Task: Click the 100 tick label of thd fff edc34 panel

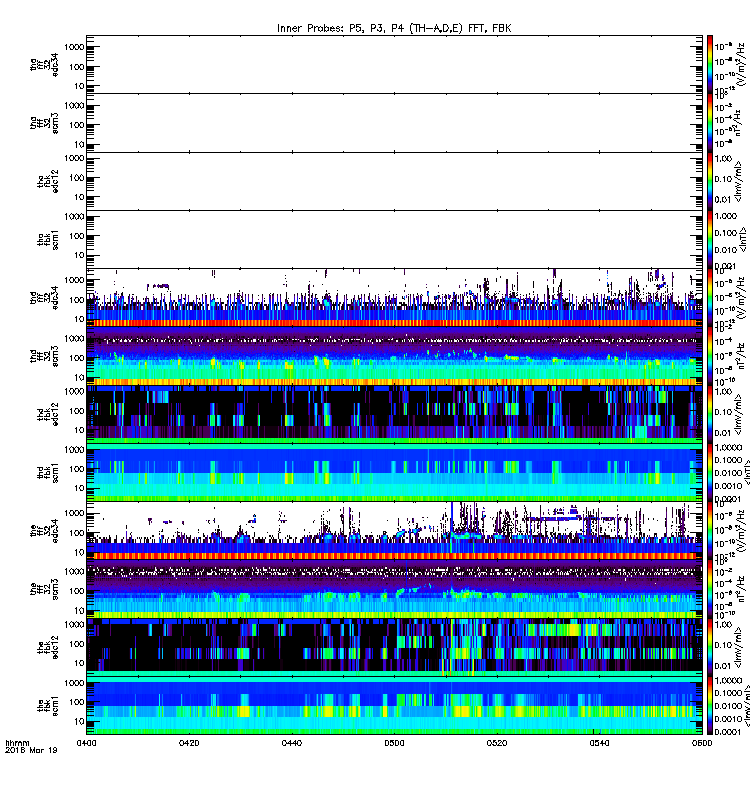Action: 77,299
